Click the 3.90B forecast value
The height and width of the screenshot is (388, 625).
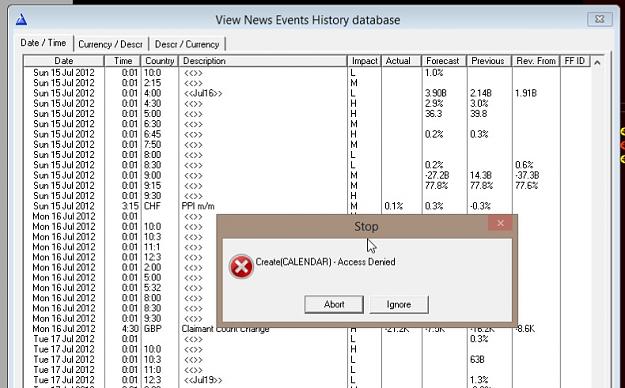pos(435,93)
